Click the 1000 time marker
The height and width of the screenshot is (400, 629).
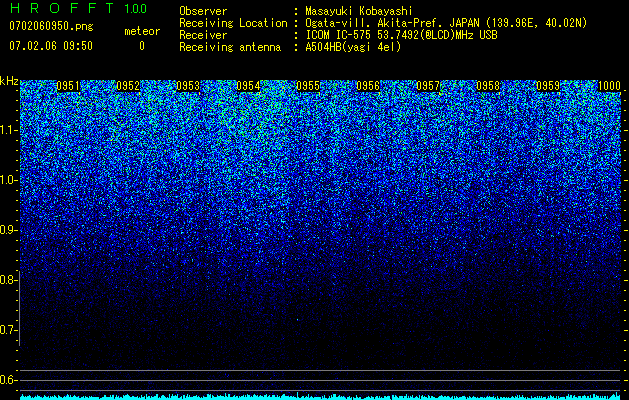click(609, 86)
